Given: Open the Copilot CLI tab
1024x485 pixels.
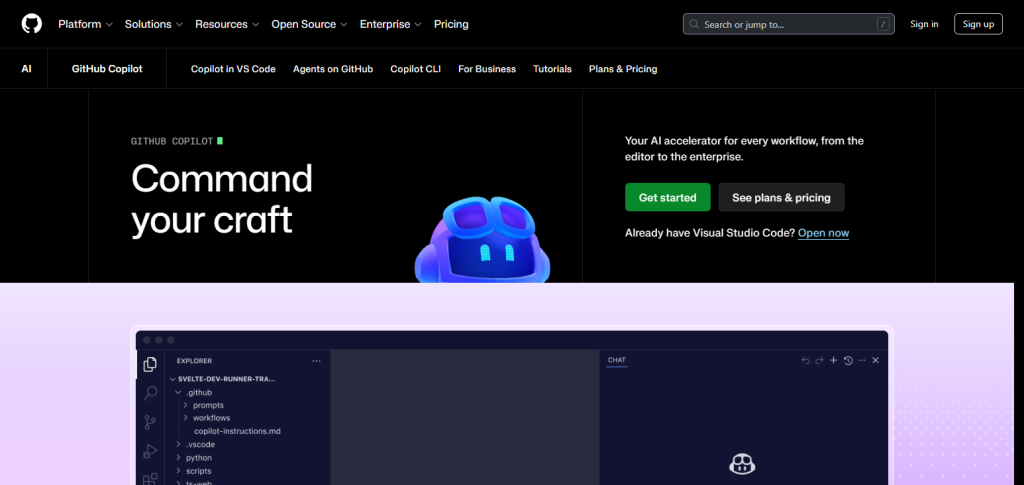Looking at the screenshot, I should pos(415,69).
